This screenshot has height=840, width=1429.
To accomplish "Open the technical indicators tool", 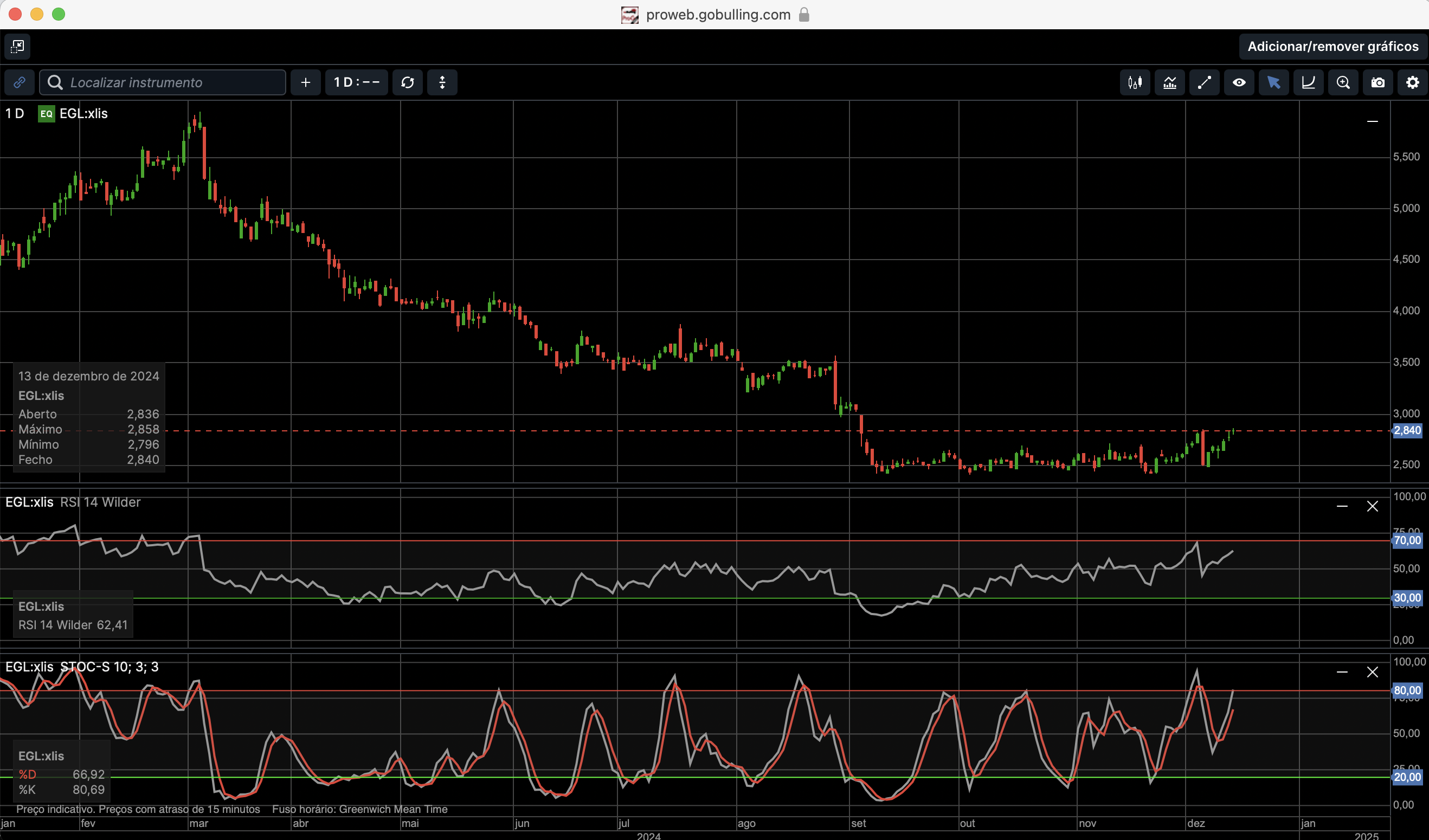I will pyautogui.click(x=1169, y=83).
